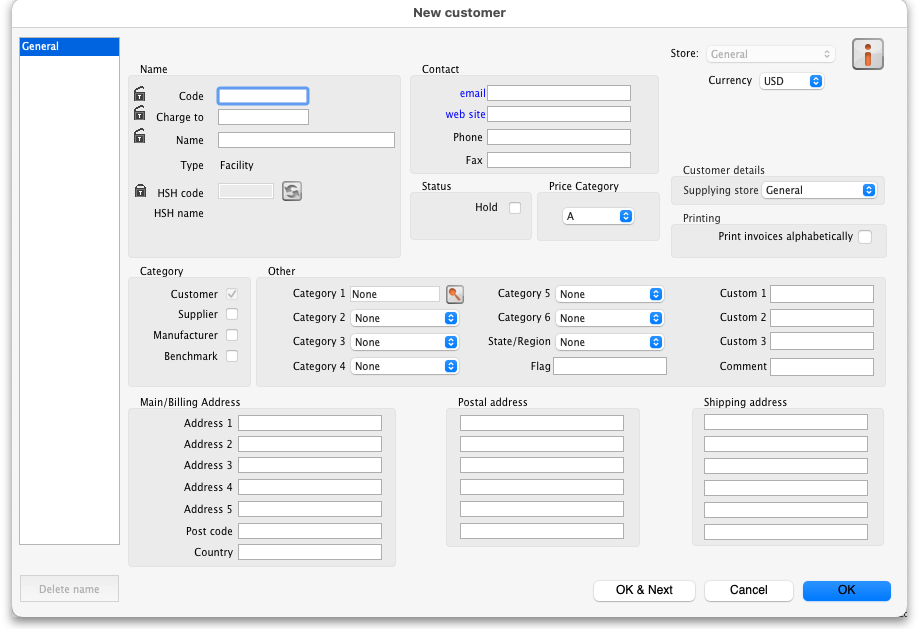Expand the Supplying store dropdown
The height and width of the screenshot is (629, 919).
tap(819, 190)
